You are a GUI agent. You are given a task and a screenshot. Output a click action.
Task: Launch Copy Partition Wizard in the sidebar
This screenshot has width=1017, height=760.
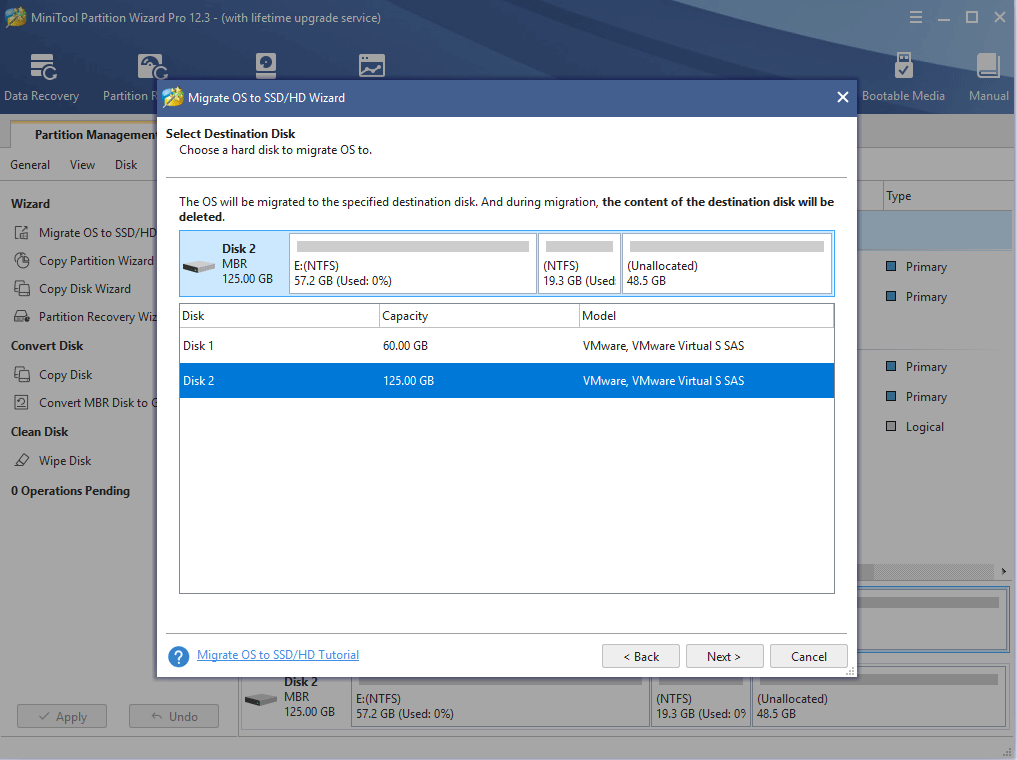[x=84, y=261]
